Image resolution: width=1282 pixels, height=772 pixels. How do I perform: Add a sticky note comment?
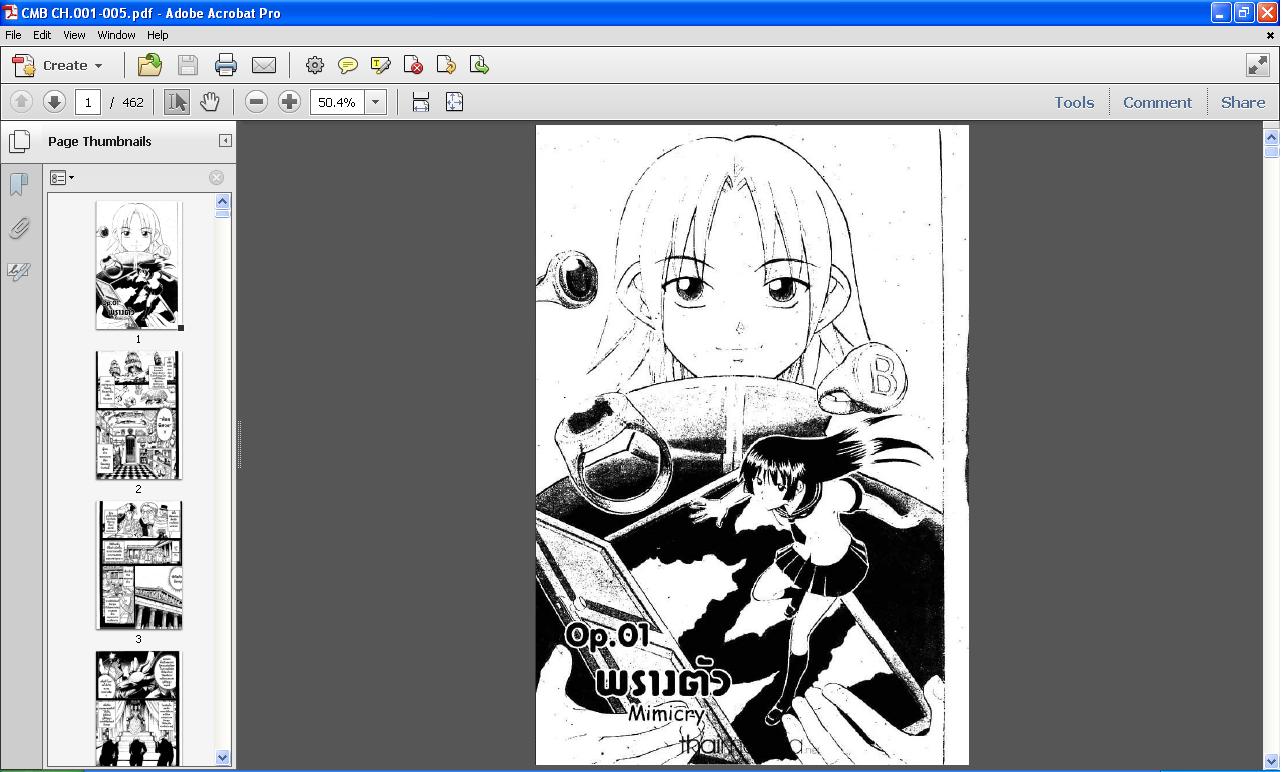pyautogui.click(x=348, y=65)
